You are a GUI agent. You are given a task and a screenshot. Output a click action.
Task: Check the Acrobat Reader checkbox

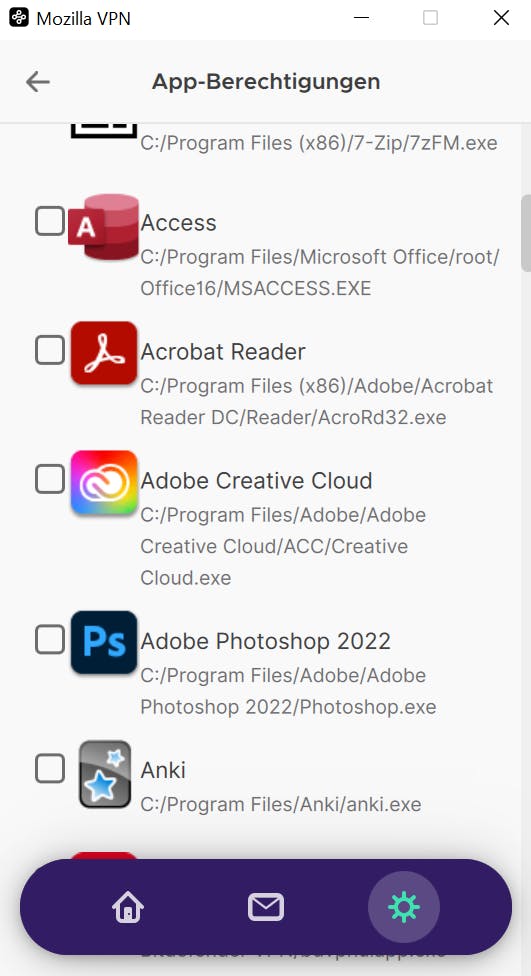click(50, 350)
